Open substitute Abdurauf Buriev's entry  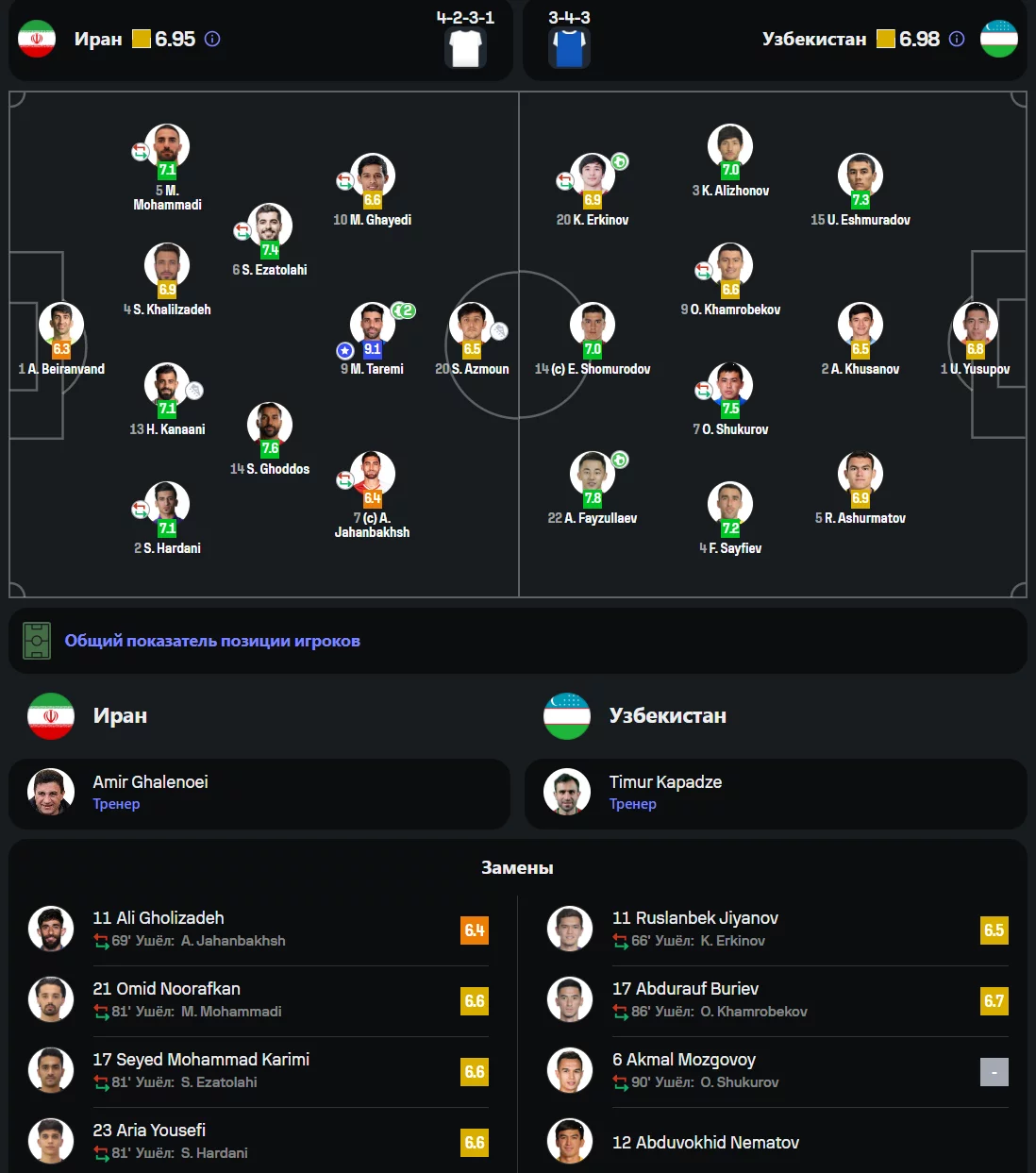click(777, 1000)
